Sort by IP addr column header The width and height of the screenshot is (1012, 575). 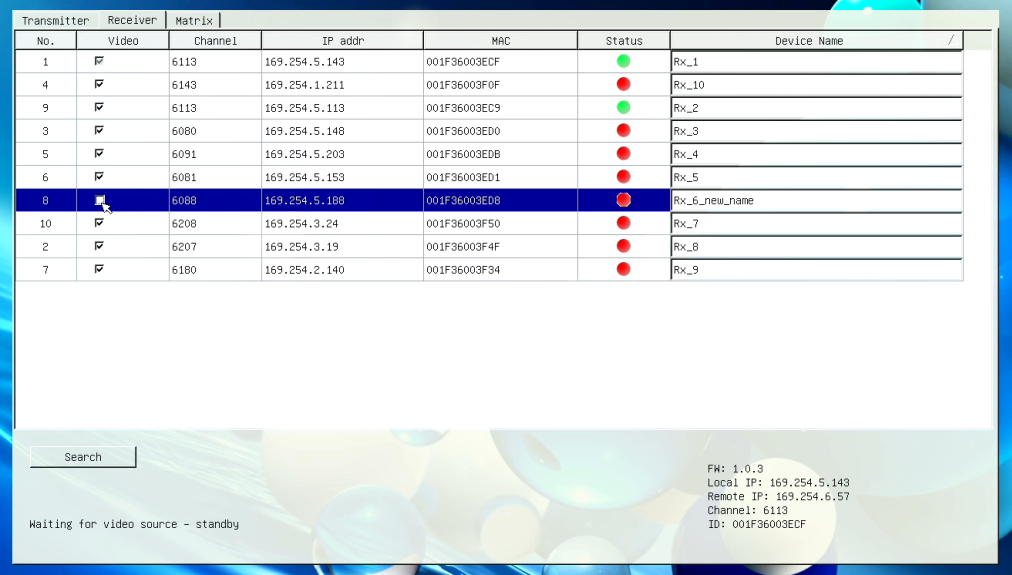(x=342, y=41)
